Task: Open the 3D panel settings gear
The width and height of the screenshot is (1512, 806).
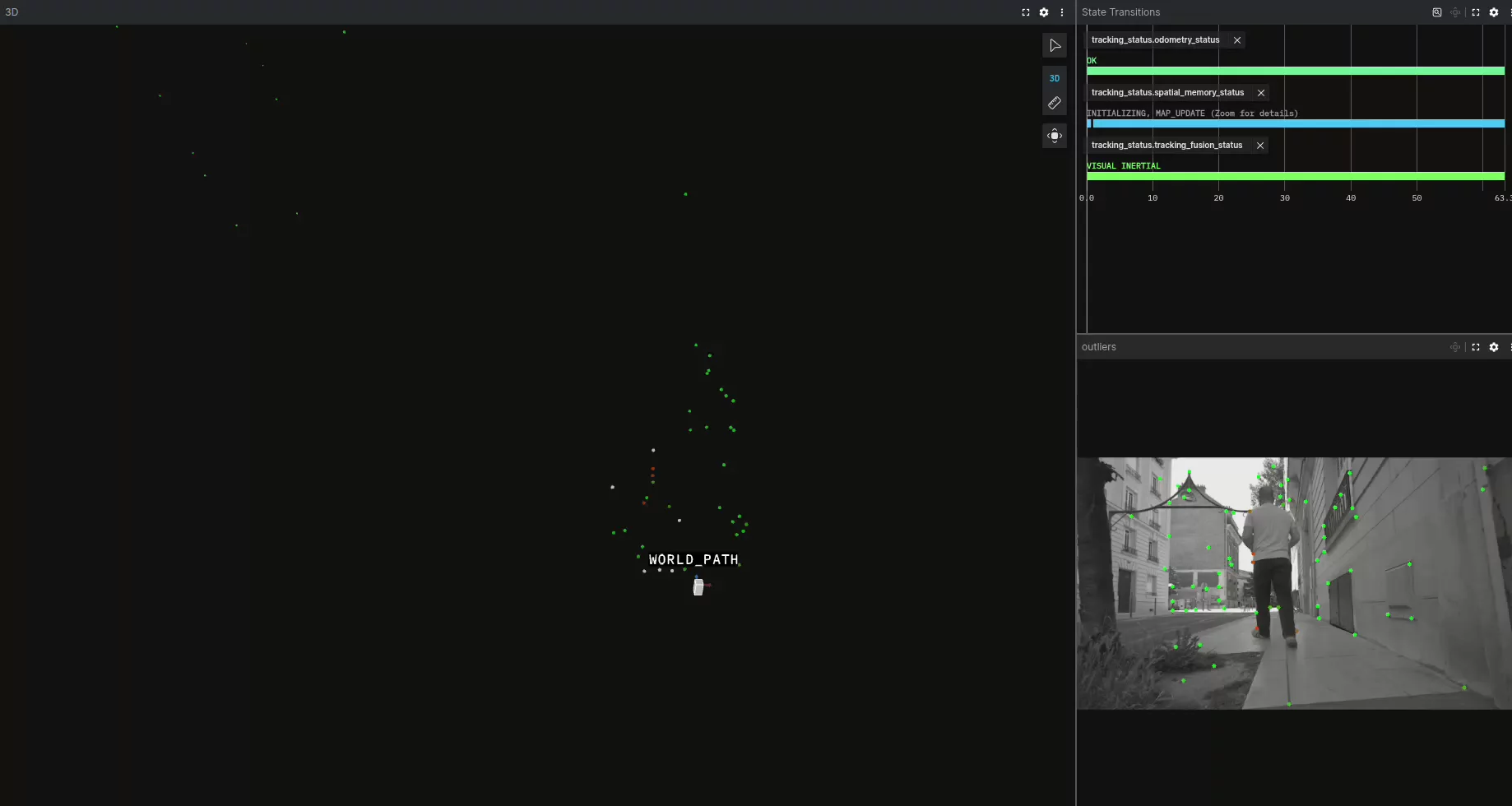Action: tap(1043, 12)
